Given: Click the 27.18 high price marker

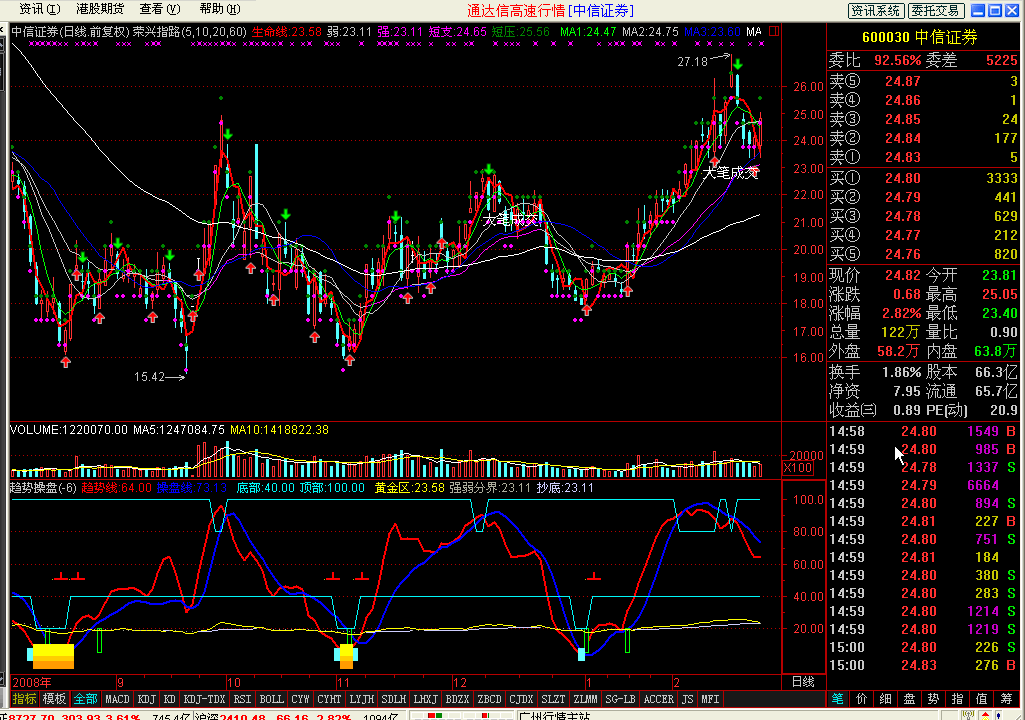Looking at the screenshot, I should pos(692,61).
